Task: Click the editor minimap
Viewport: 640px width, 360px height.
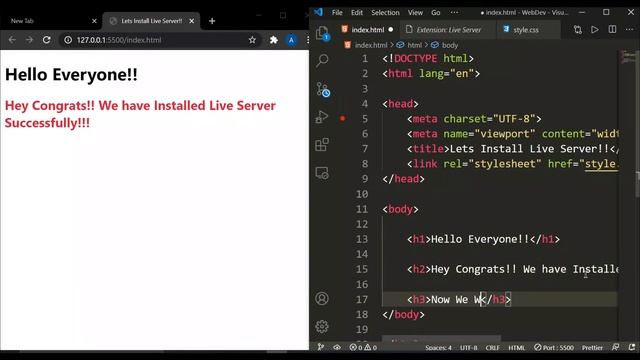Action: click(629, 57)
